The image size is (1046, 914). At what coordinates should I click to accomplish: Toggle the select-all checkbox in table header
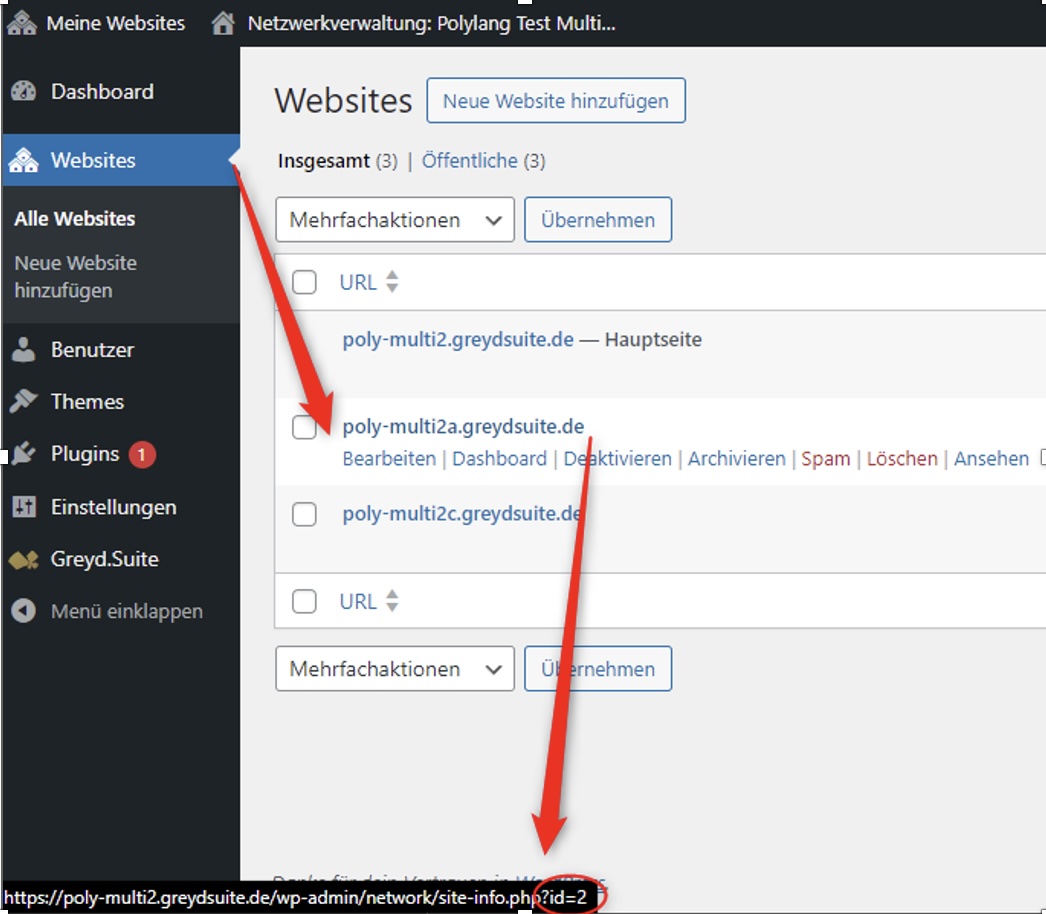pyautogui.click(x=304, y=282)
